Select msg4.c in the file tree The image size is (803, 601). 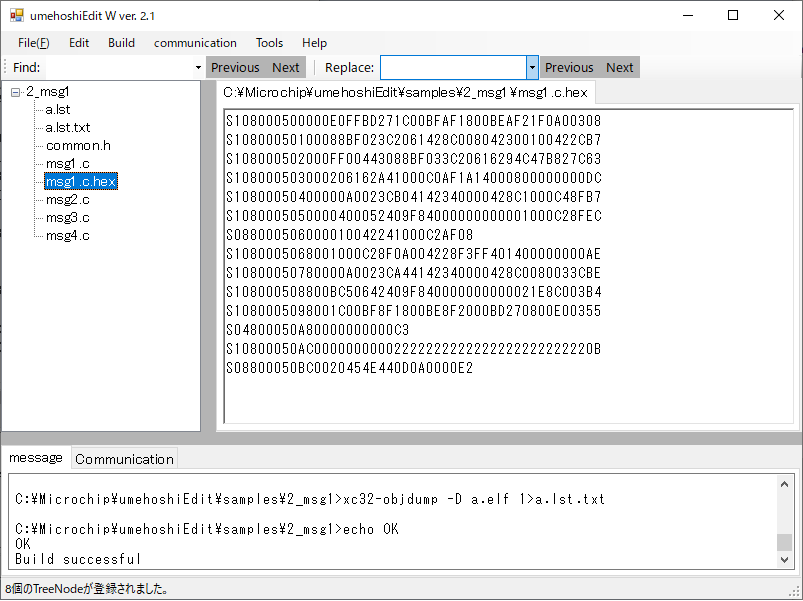tap(67, 236)
